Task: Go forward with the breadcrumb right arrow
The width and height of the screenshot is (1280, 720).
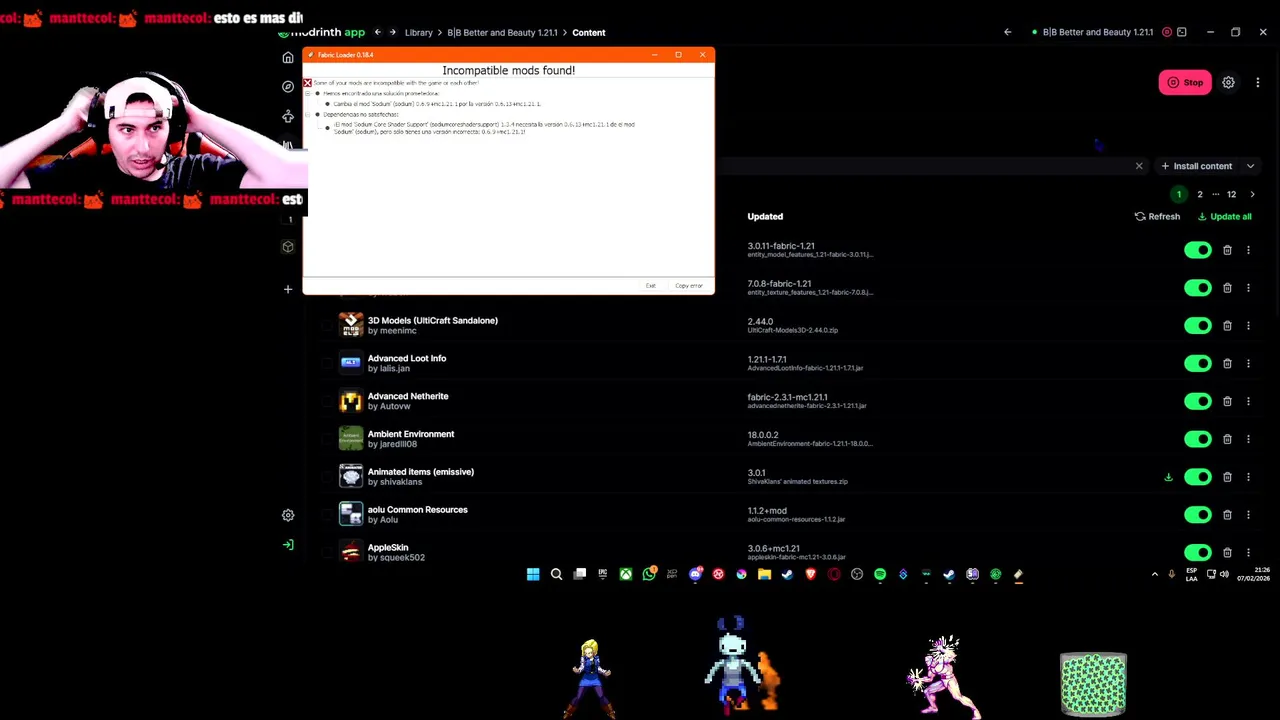Action: (x=392, y=33)
